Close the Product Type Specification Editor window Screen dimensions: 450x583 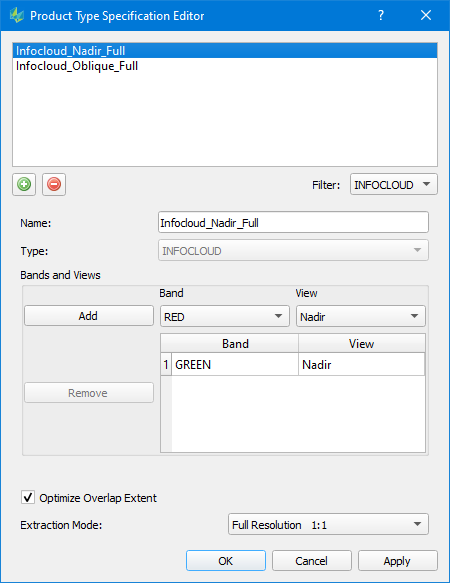click(426, 15)
